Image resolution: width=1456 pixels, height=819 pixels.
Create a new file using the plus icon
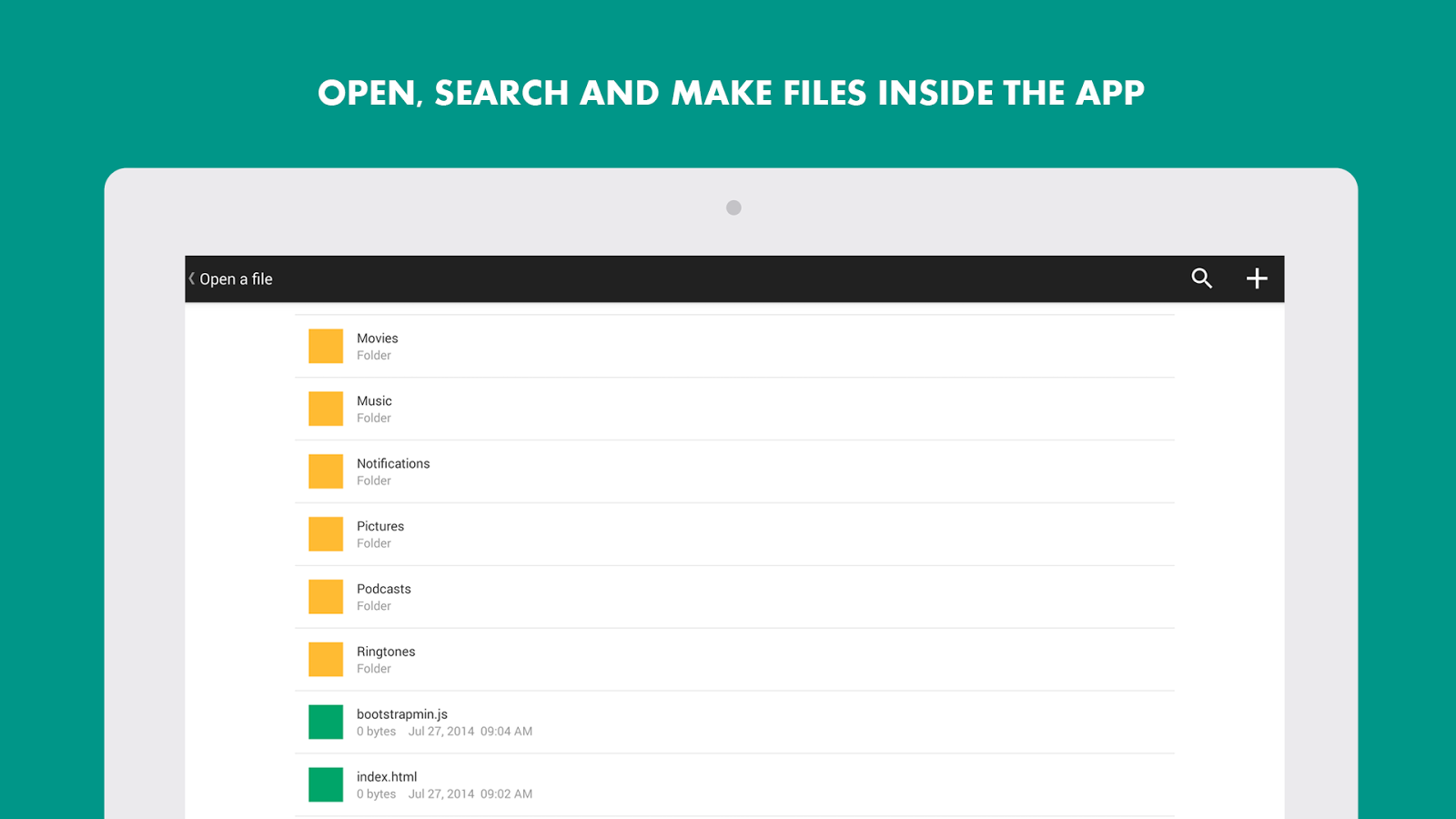[x=1257, y=278]
